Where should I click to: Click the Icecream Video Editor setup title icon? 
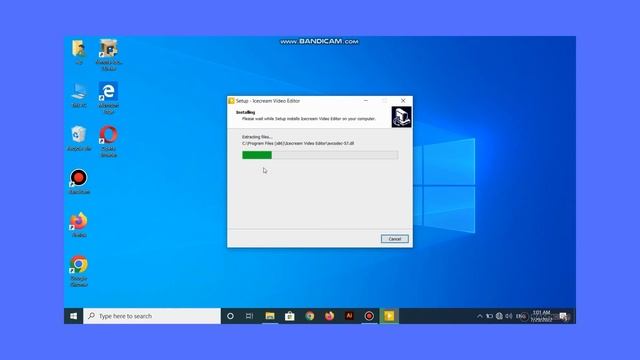pyautogui.click(x=231, y=101)
